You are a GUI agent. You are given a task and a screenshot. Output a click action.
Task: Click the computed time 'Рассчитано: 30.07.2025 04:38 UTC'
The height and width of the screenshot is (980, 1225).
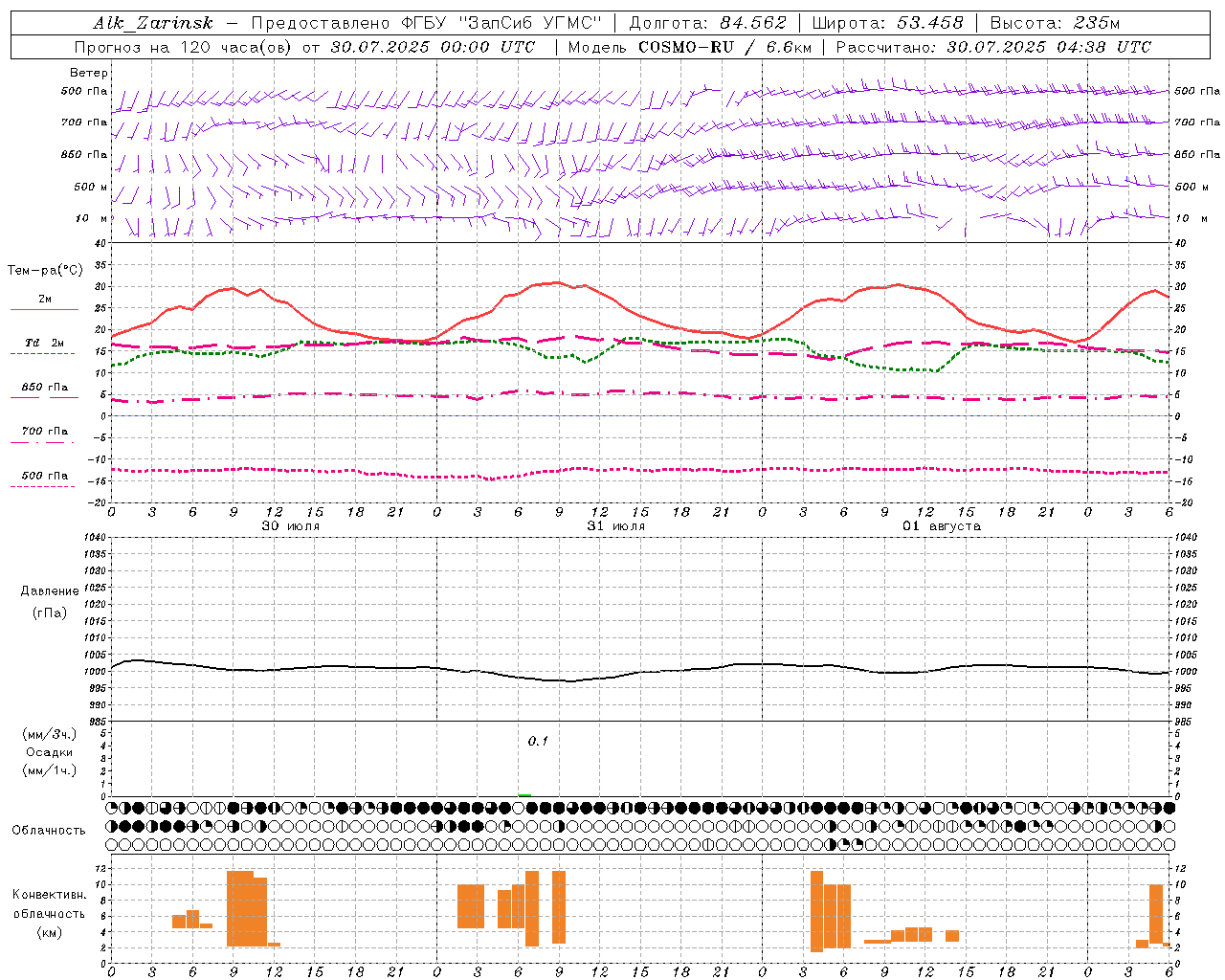coord(993,47)
